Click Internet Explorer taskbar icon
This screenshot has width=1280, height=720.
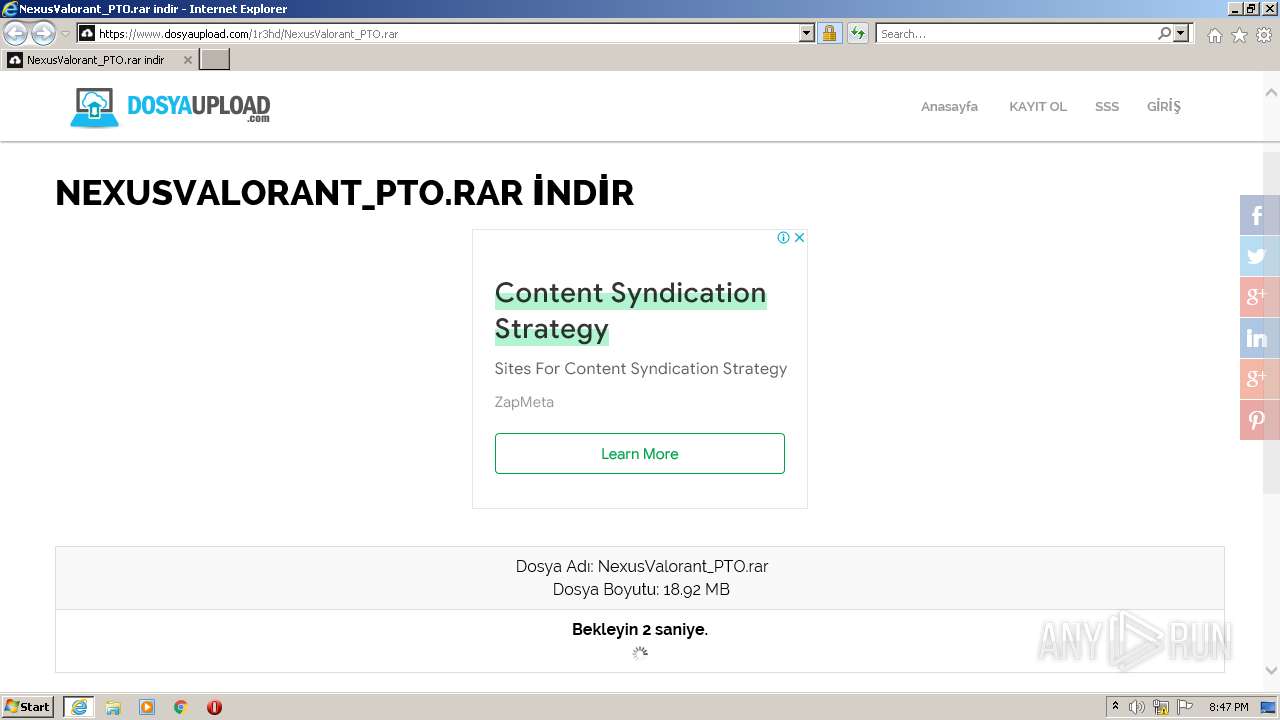point(79,707)
